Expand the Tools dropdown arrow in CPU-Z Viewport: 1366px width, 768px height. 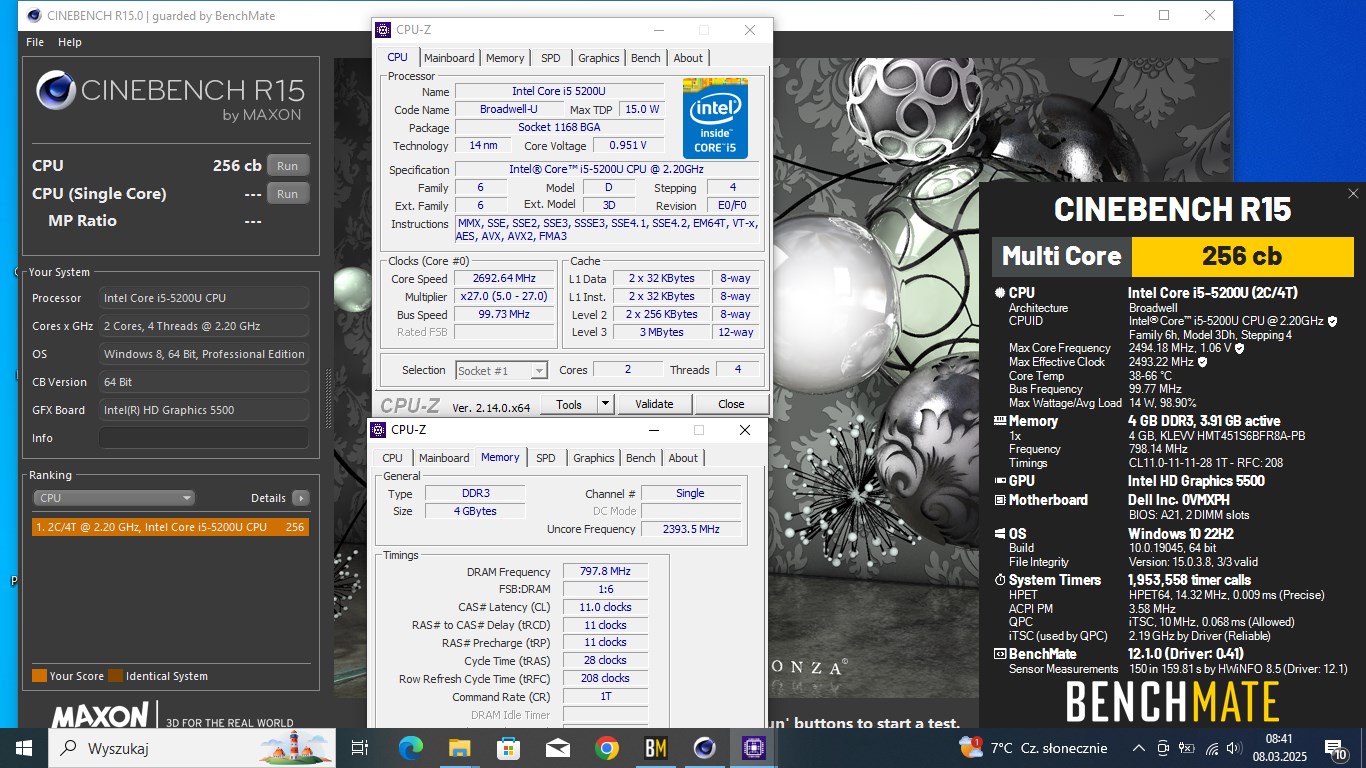pyautogui.click(x=605, y=404)
